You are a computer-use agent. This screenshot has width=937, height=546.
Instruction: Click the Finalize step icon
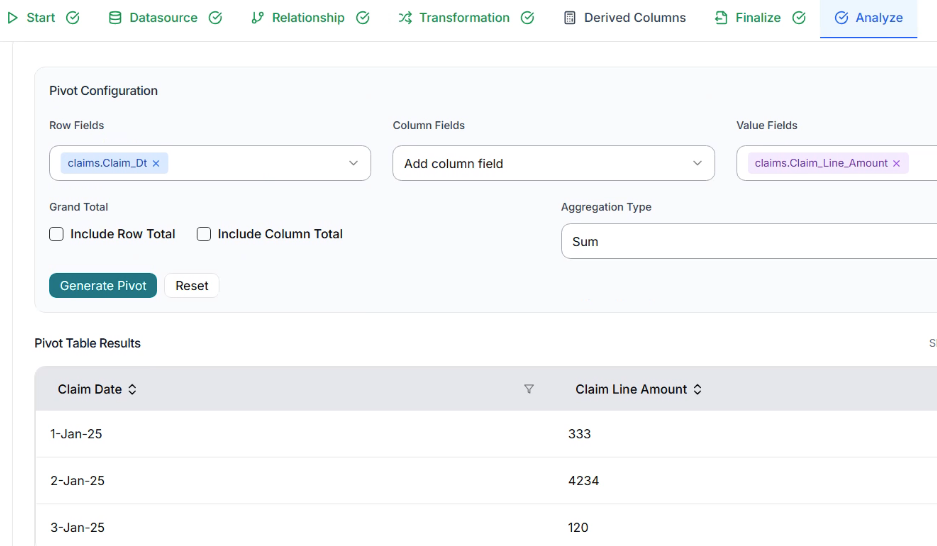[721, 18]
